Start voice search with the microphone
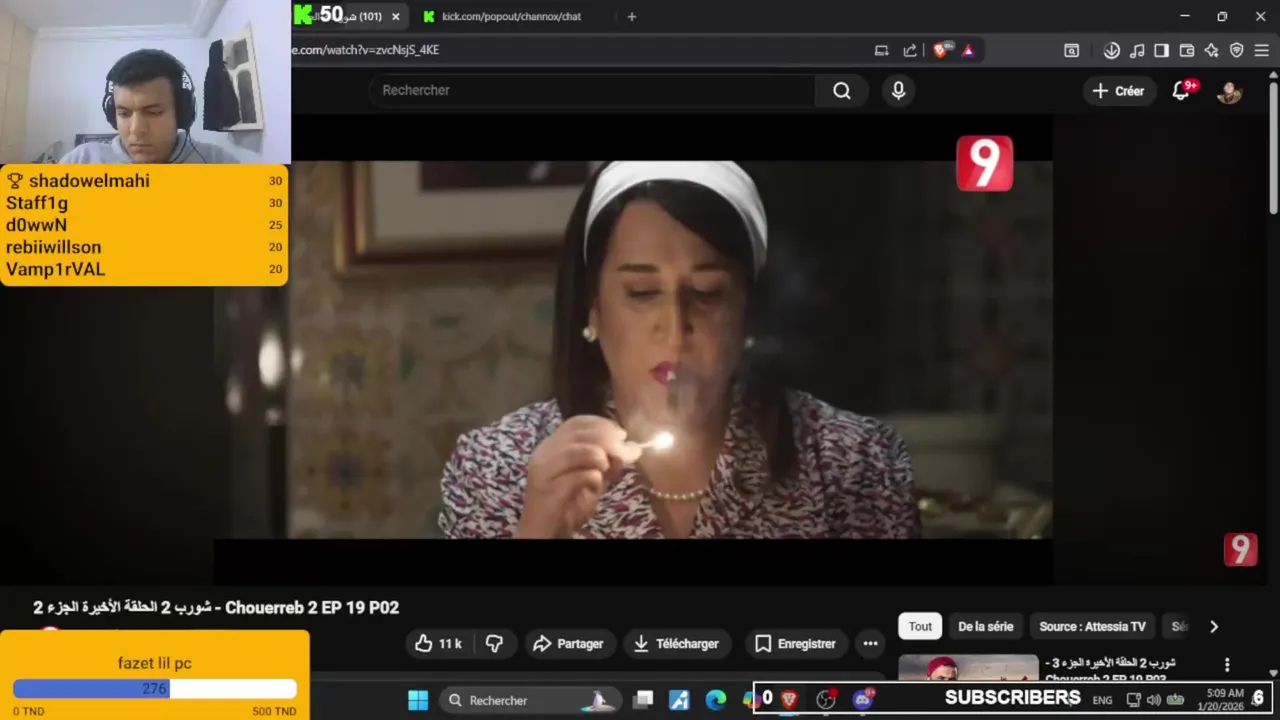Screen dimensions: 1280x720 pos(898,91)
